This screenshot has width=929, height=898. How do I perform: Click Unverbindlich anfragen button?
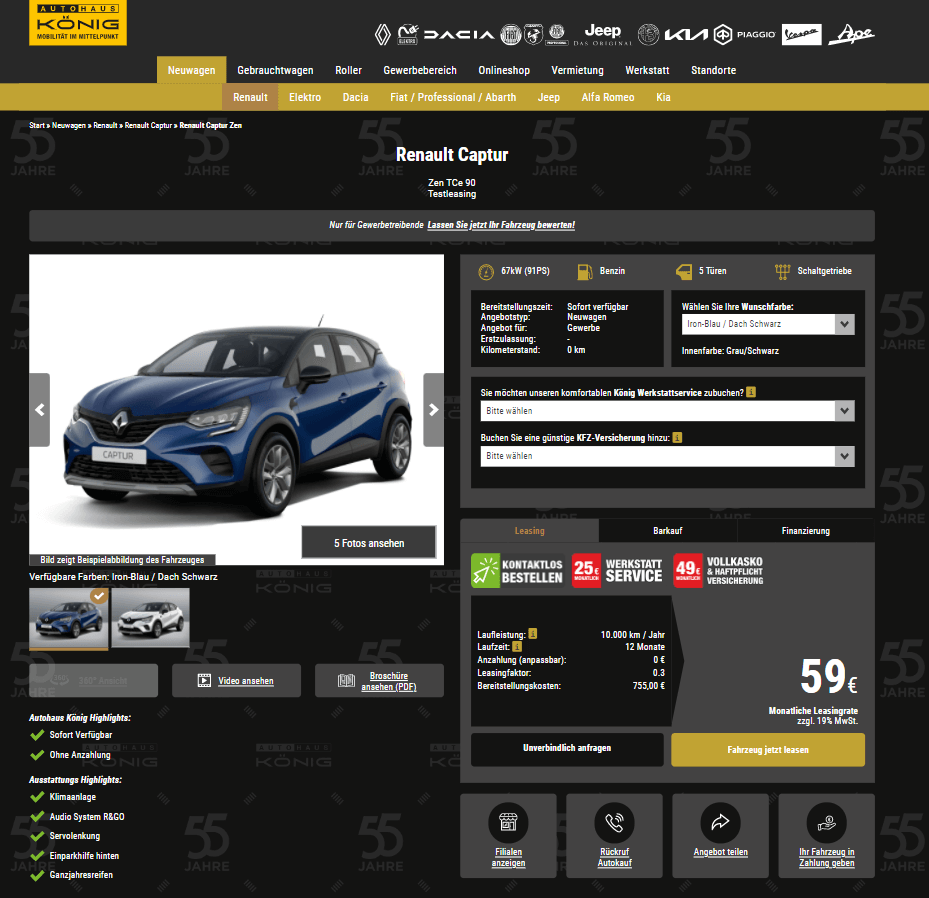coord(567,749)
